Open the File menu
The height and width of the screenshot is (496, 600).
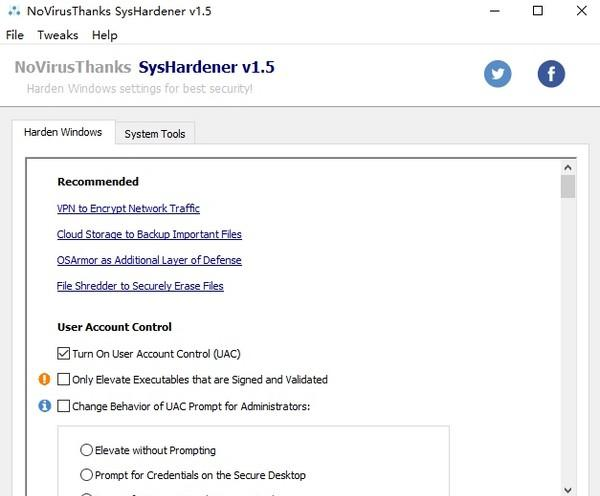(x=15, y=35)
